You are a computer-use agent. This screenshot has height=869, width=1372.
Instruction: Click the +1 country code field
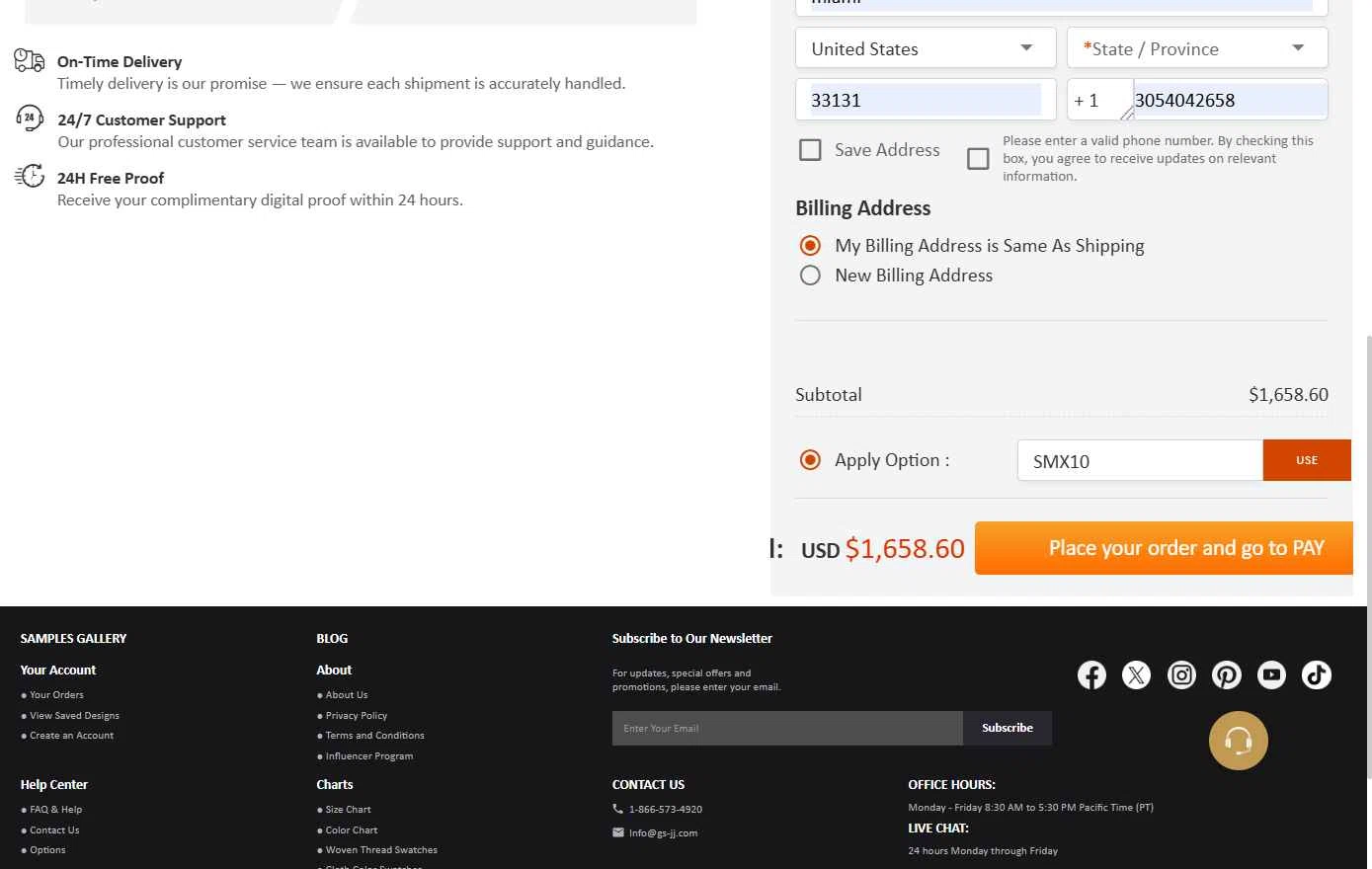coord(1100,100)
